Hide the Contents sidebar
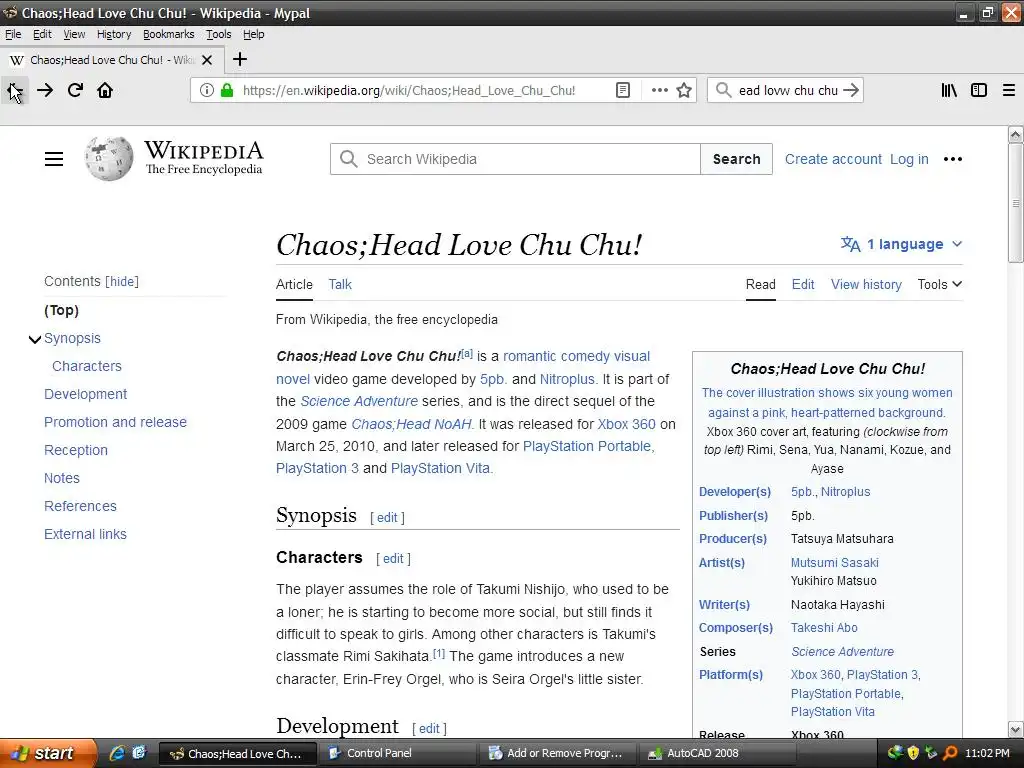This screenshot has width=1024, height=768. [122, 281]
